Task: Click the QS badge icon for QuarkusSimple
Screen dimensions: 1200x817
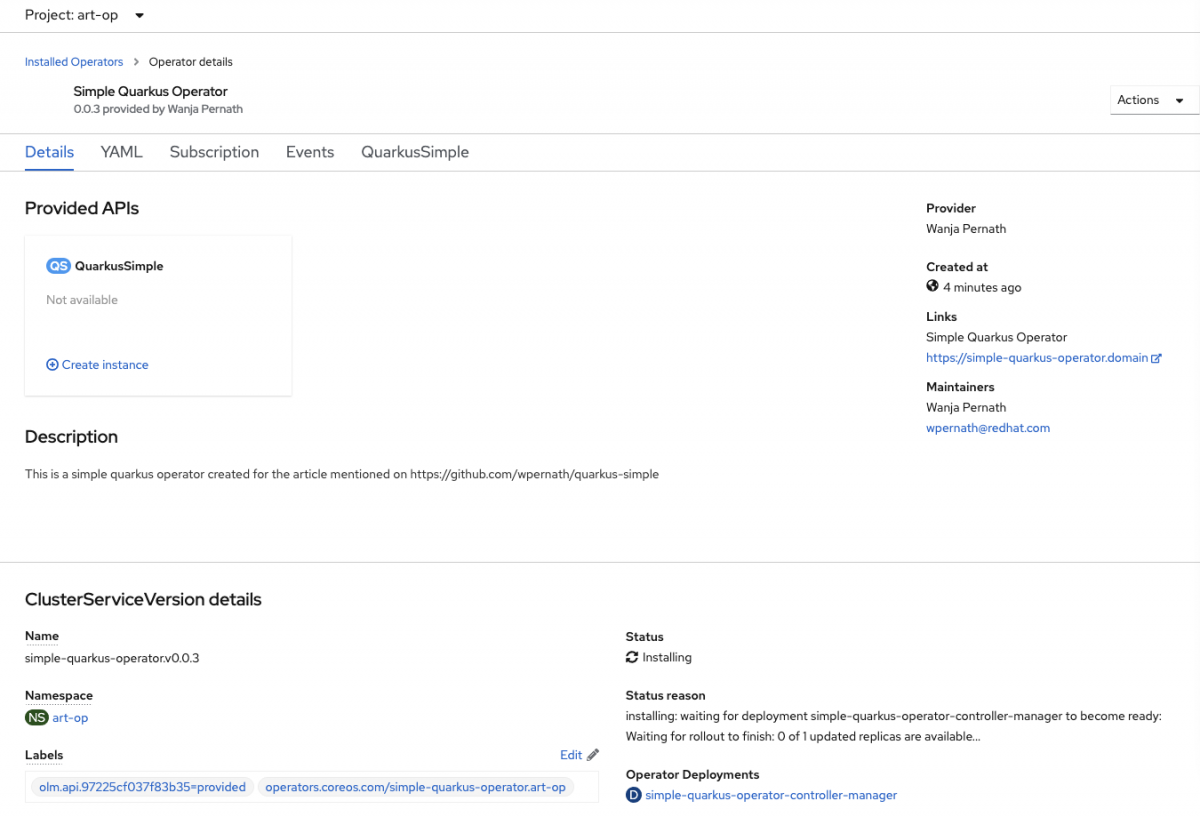Action: [58, 265]
